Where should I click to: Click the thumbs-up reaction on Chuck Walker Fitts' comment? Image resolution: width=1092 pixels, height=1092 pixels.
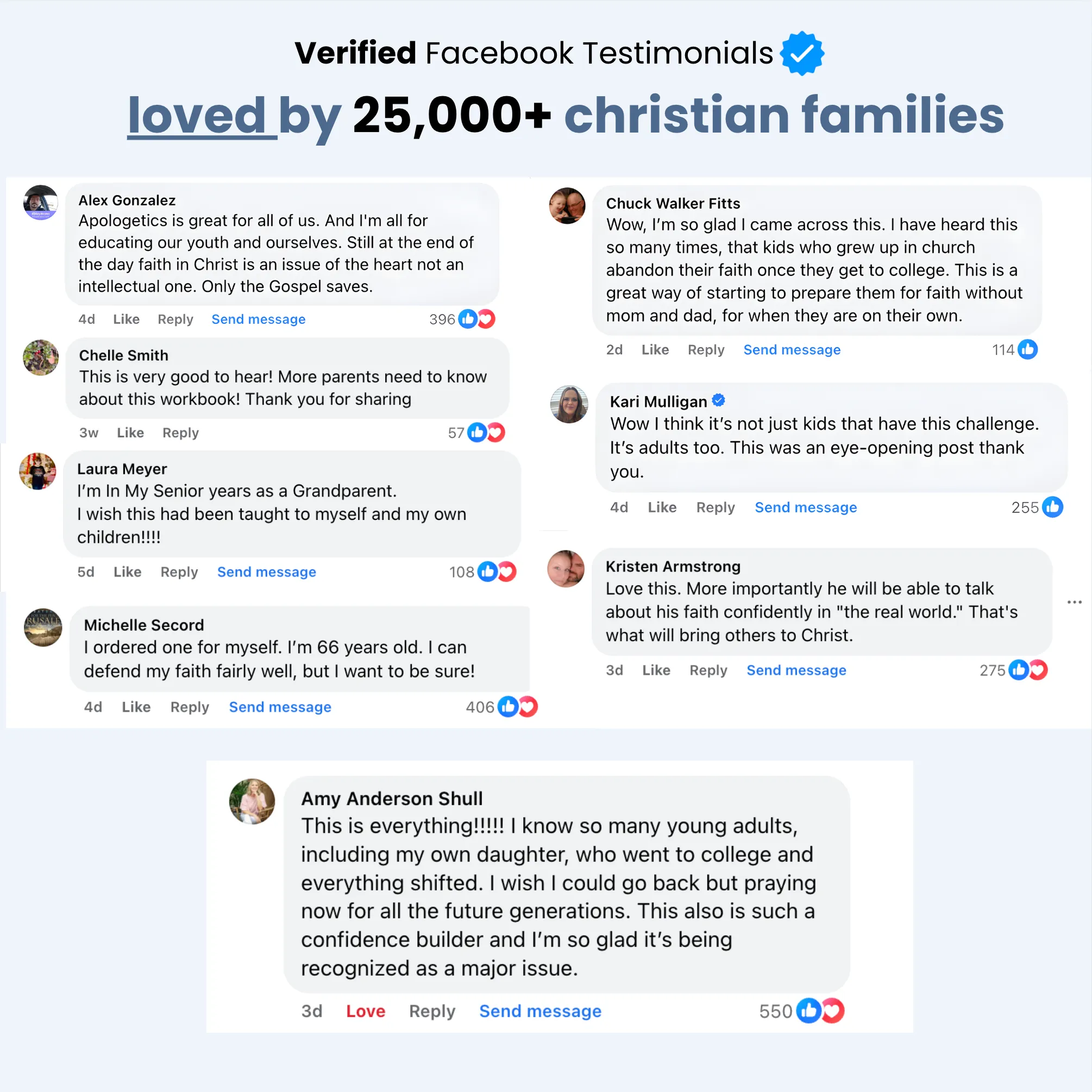click(1027, 350)
